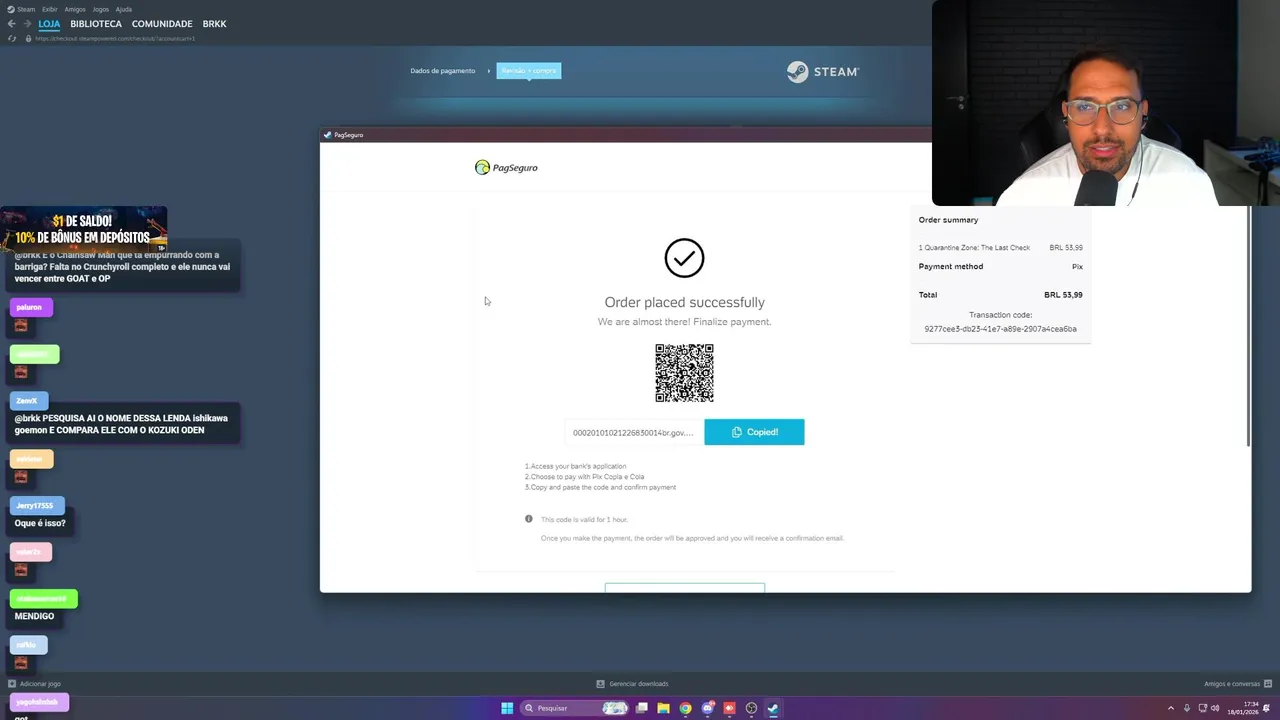Open Discord from the taskbar

click(x=708, y=708)
